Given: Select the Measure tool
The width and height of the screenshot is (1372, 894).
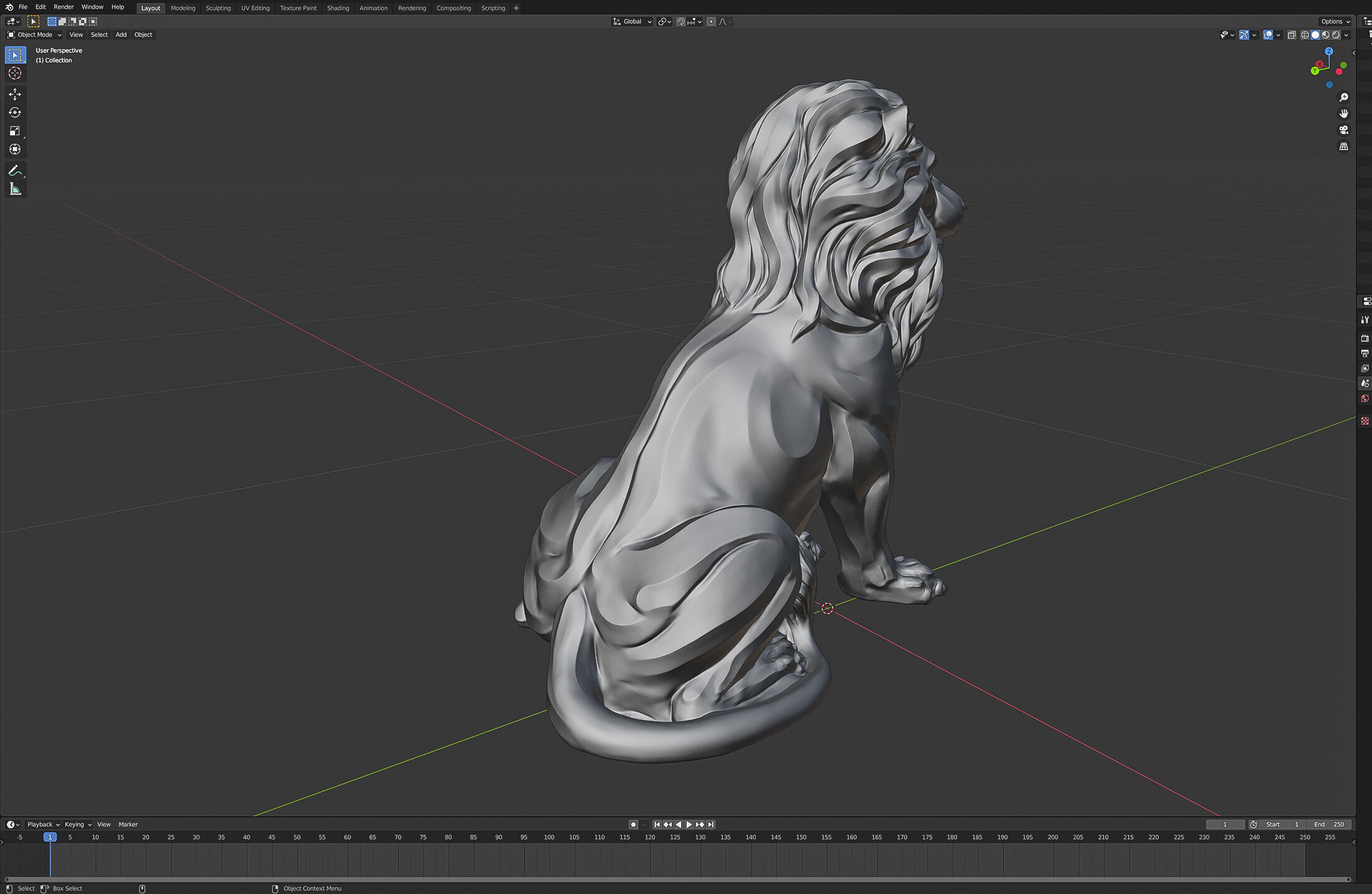Looking at the screenshot, I should coord(15,189).
